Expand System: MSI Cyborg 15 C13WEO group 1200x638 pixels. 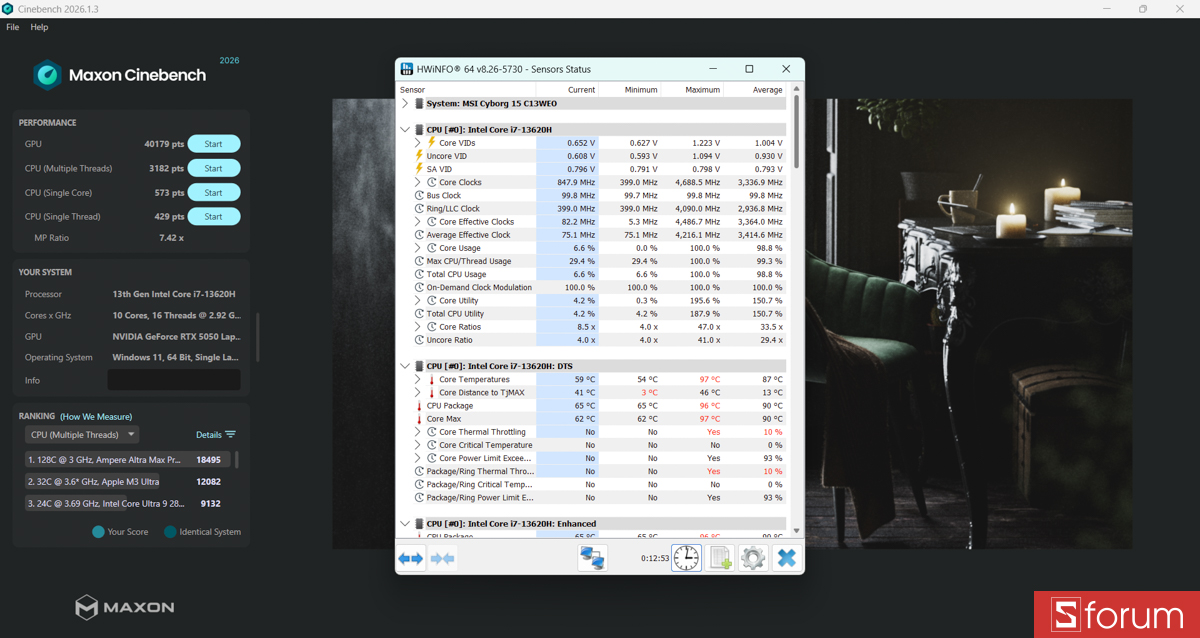coord(405,103)
